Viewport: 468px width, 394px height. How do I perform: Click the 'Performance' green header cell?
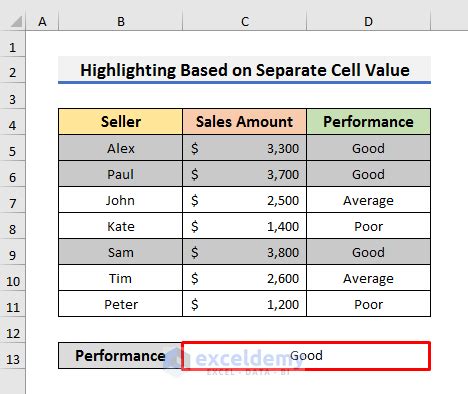[369, 121]
